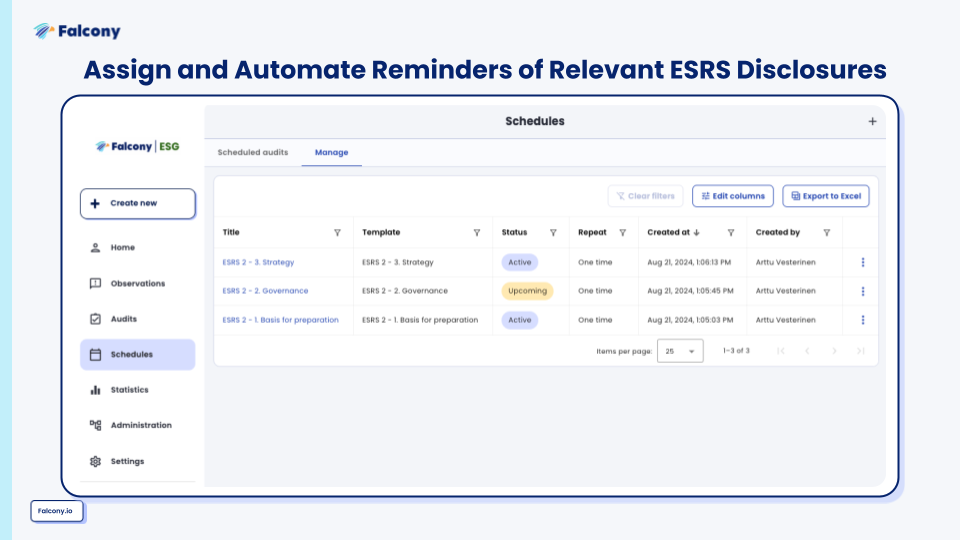Go to first page of results
960x540 pixels.
pyautogui.click(x=781, y=351)
